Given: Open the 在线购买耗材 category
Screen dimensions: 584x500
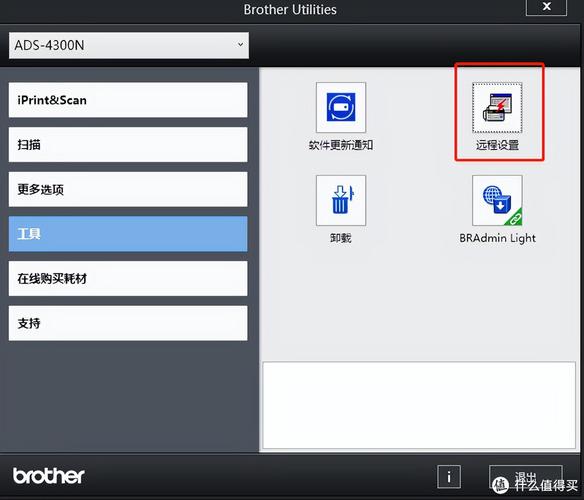Looking at the screenshot, I should pyautogui.click(x=128, y=279).
